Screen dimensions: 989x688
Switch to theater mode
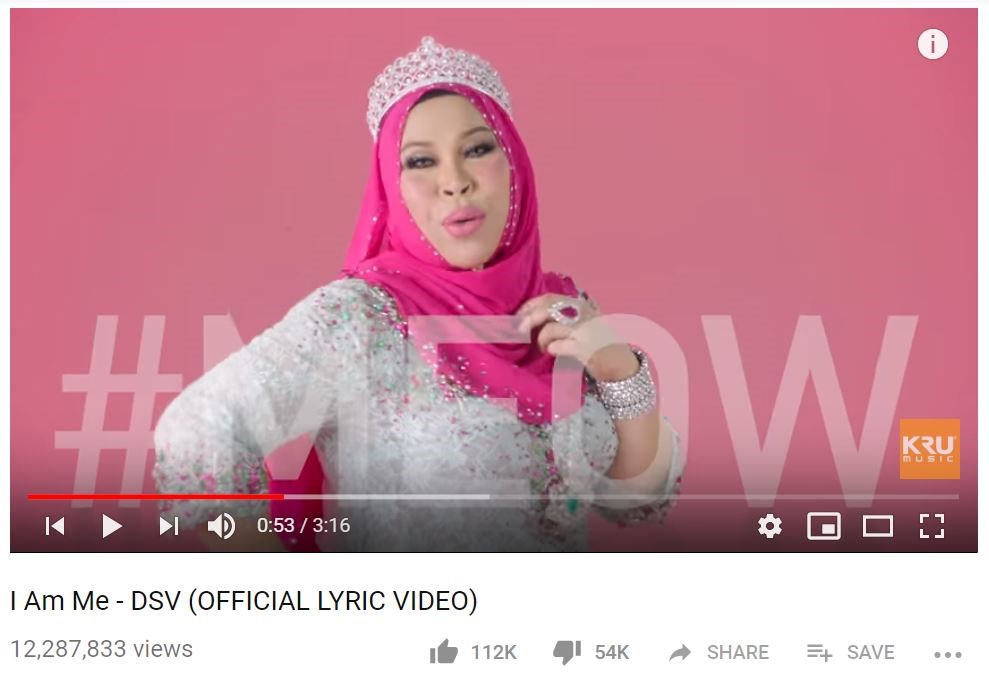click(877, 526)
